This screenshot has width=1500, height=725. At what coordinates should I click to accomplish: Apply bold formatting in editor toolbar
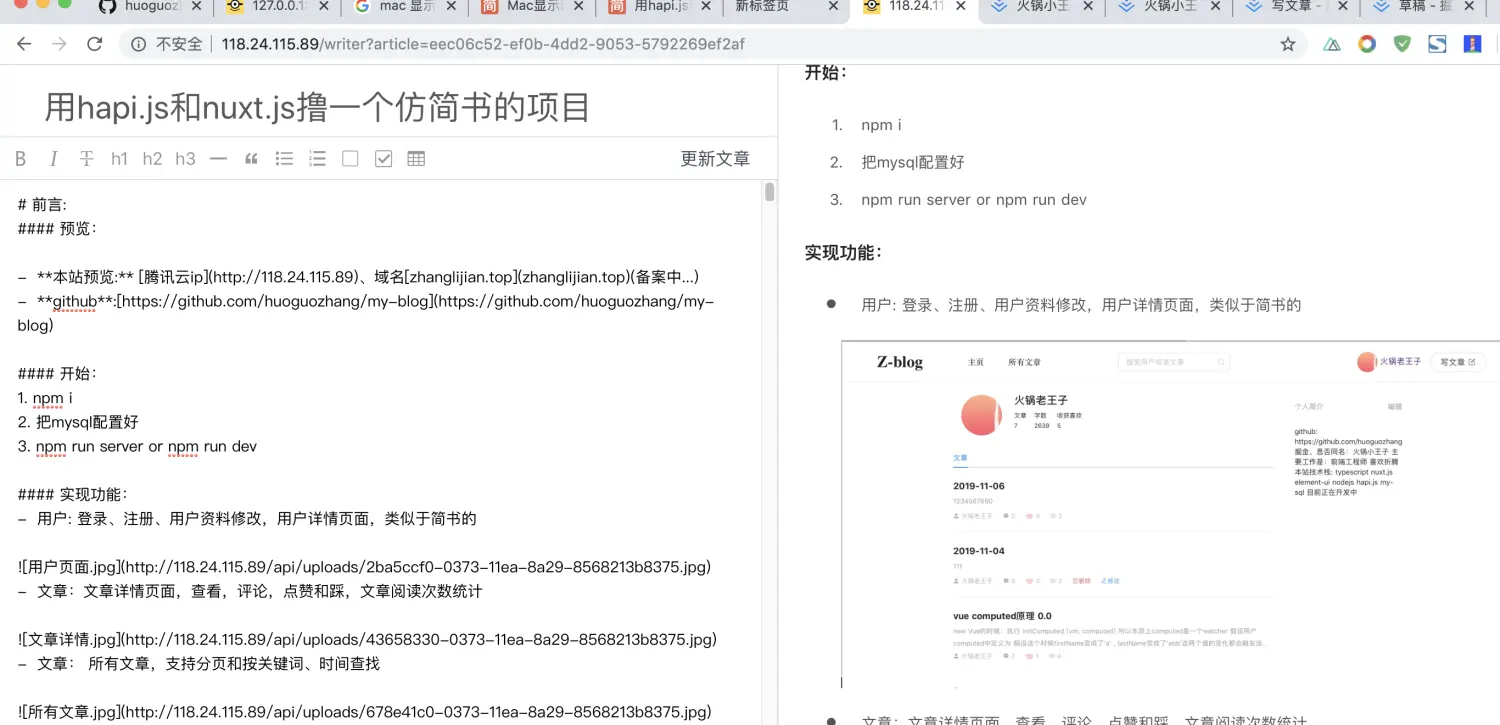coord(20,159)
